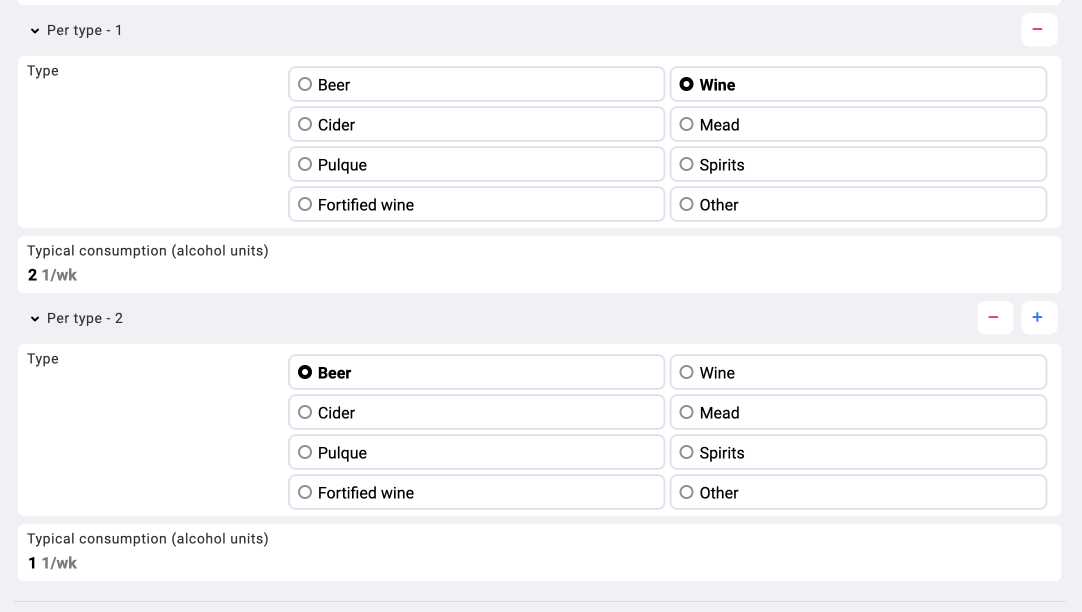Viewport: 1082px width, 612px height.
Task: Remove the Per type - 1 entry
Action: pos(1037,30)
